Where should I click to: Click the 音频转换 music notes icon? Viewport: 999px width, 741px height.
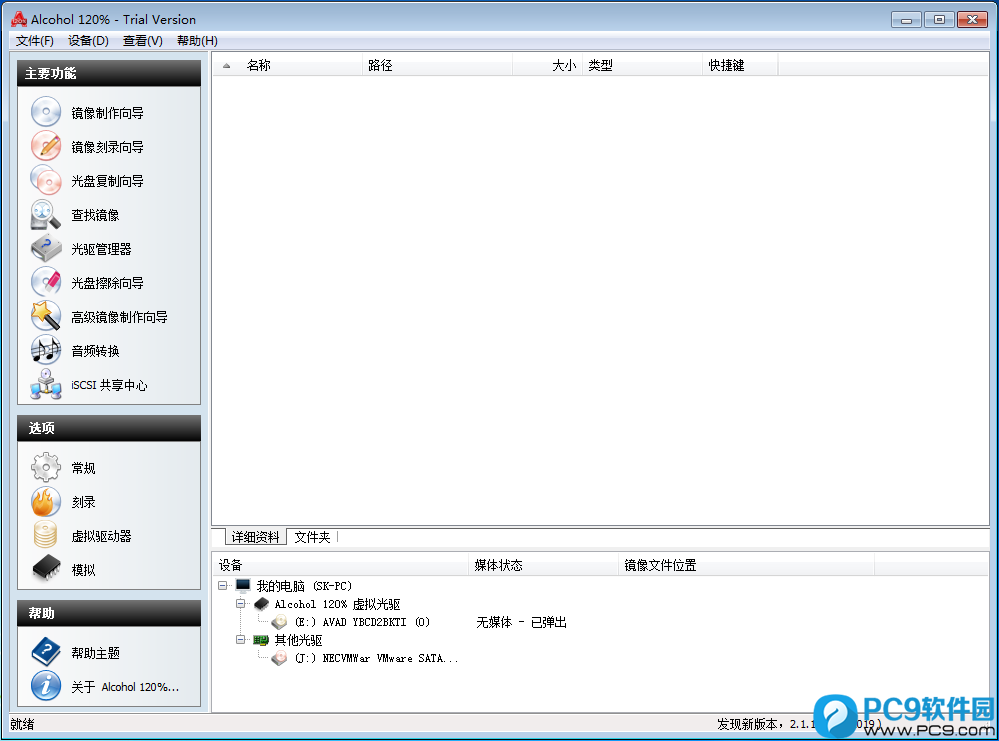coord(46,350)
